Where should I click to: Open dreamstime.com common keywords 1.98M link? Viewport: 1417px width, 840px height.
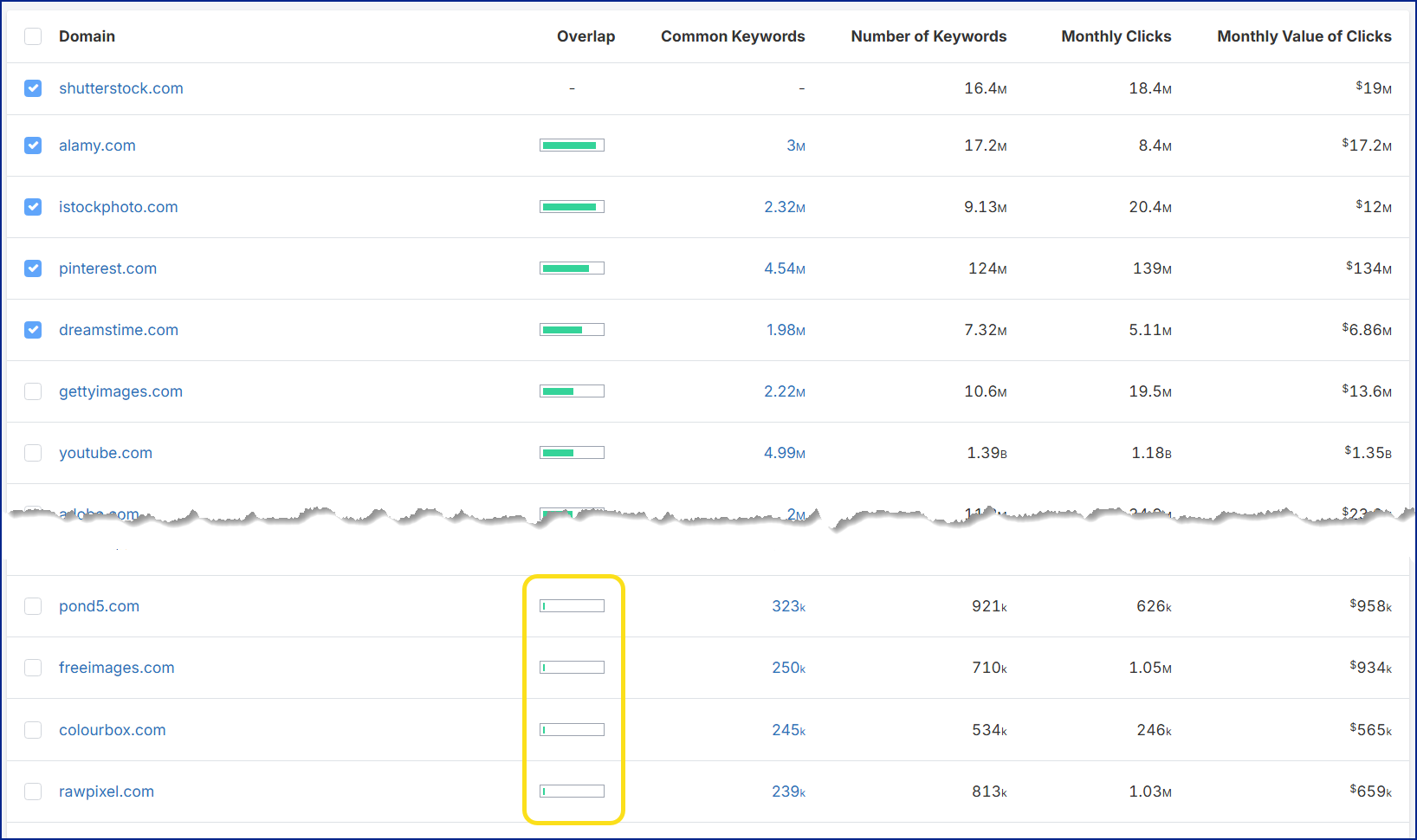786,330
